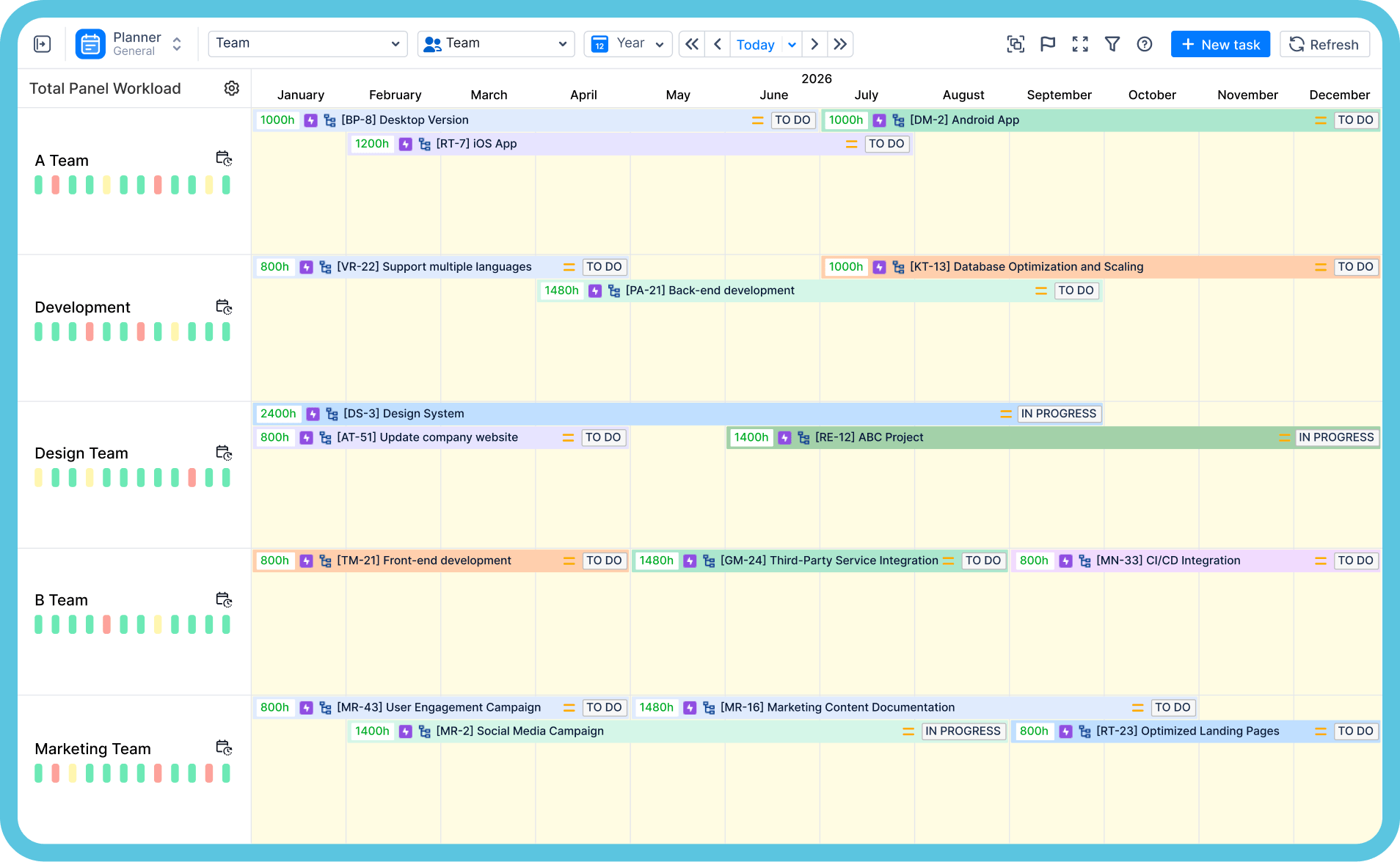This screenshot has width=1400, height=862.
Task: Open the Team grouping dropdown
Action: coord(307,43)
